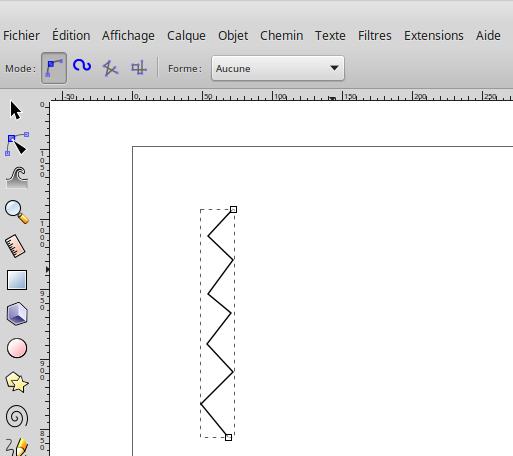Choose the Ellipse circle tool
Screen dimensions: 513x456
click(x=17, y=348)
